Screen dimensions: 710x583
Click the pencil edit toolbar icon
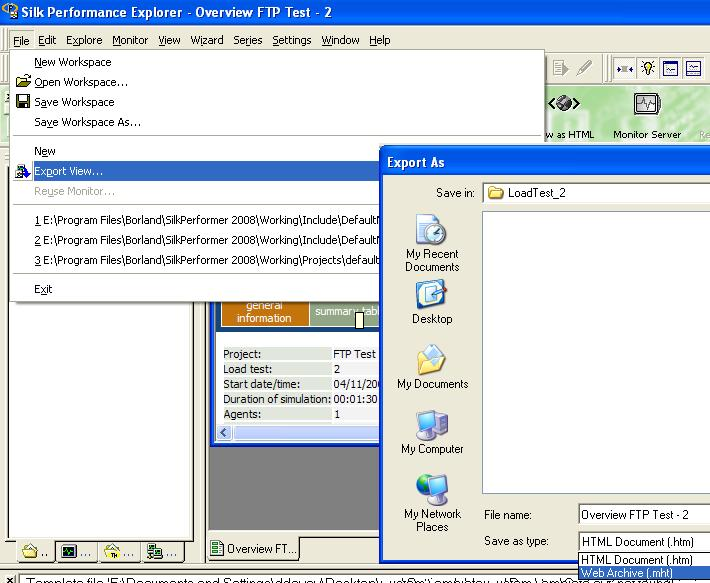coord(584,68)
